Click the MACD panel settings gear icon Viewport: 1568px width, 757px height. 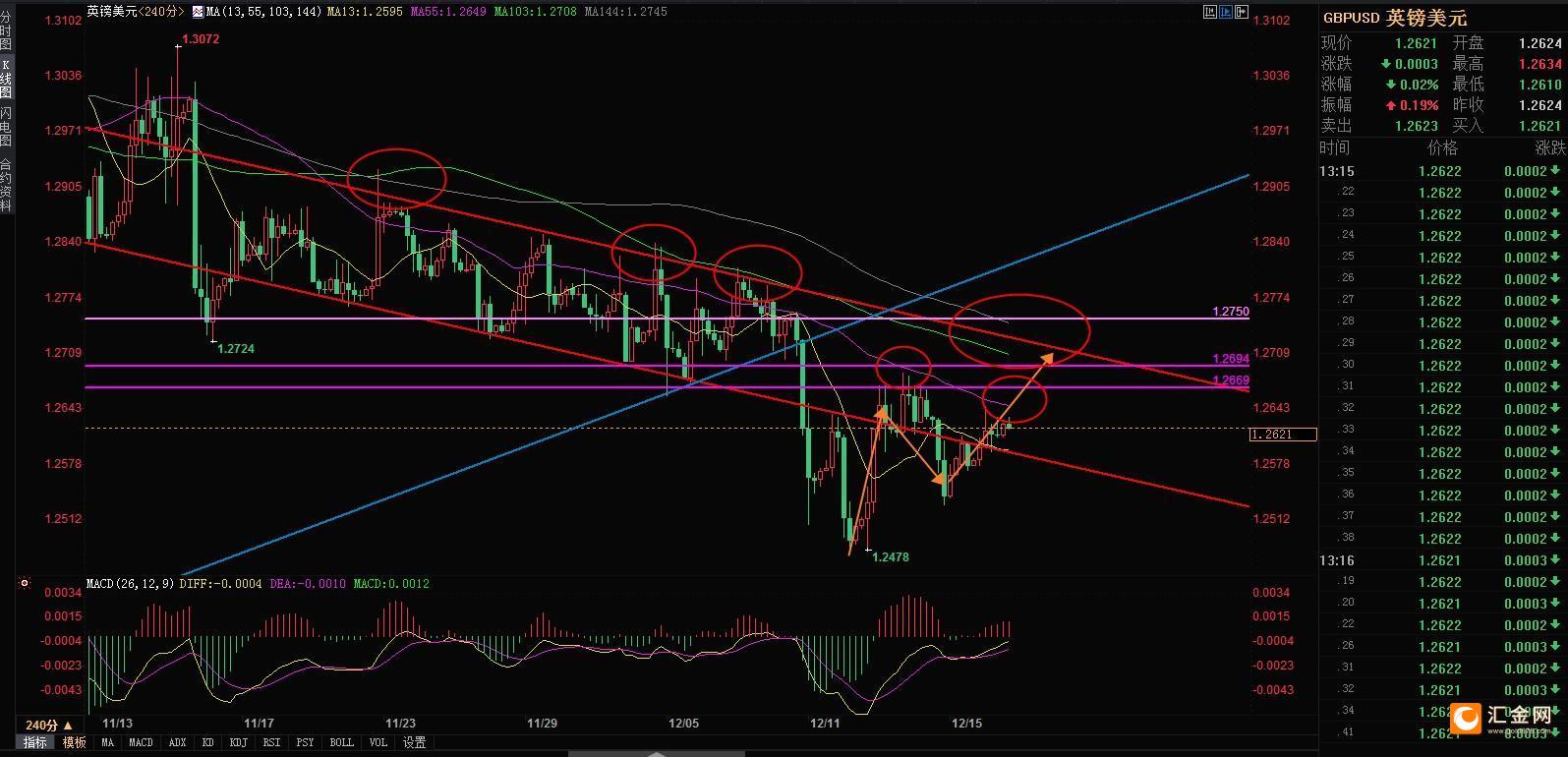pyautogui.click(x=25, y=583)
